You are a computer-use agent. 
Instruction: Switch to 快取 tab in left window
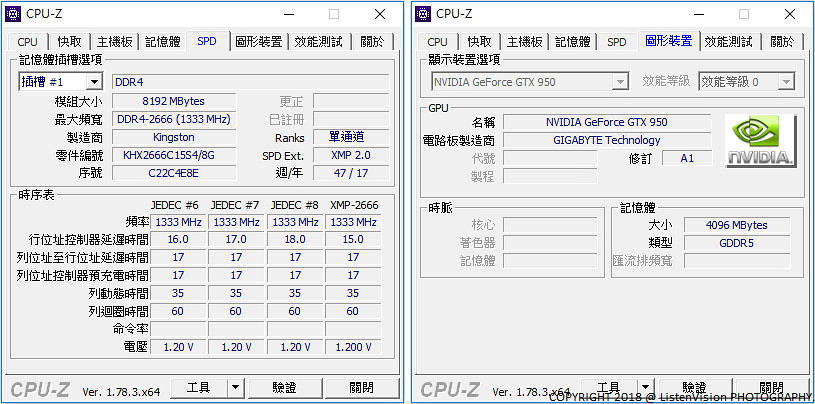click(x=70, y=42)
